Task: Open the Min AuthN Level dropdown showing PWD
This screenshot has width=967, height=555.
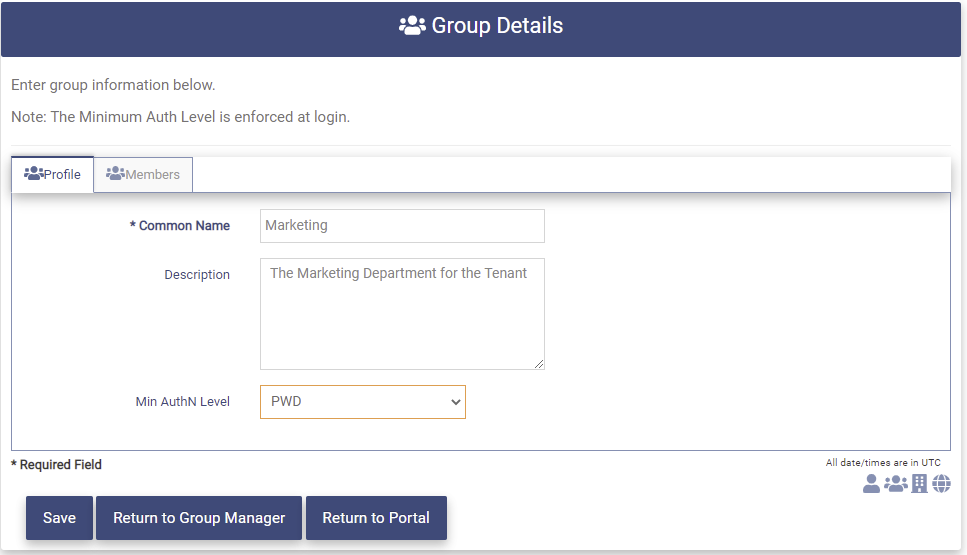Action: tap(362, 402)
